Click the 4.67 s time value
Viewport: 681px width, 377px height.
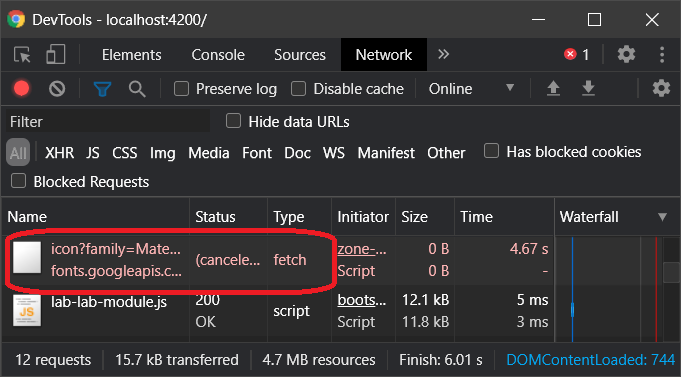529,249
